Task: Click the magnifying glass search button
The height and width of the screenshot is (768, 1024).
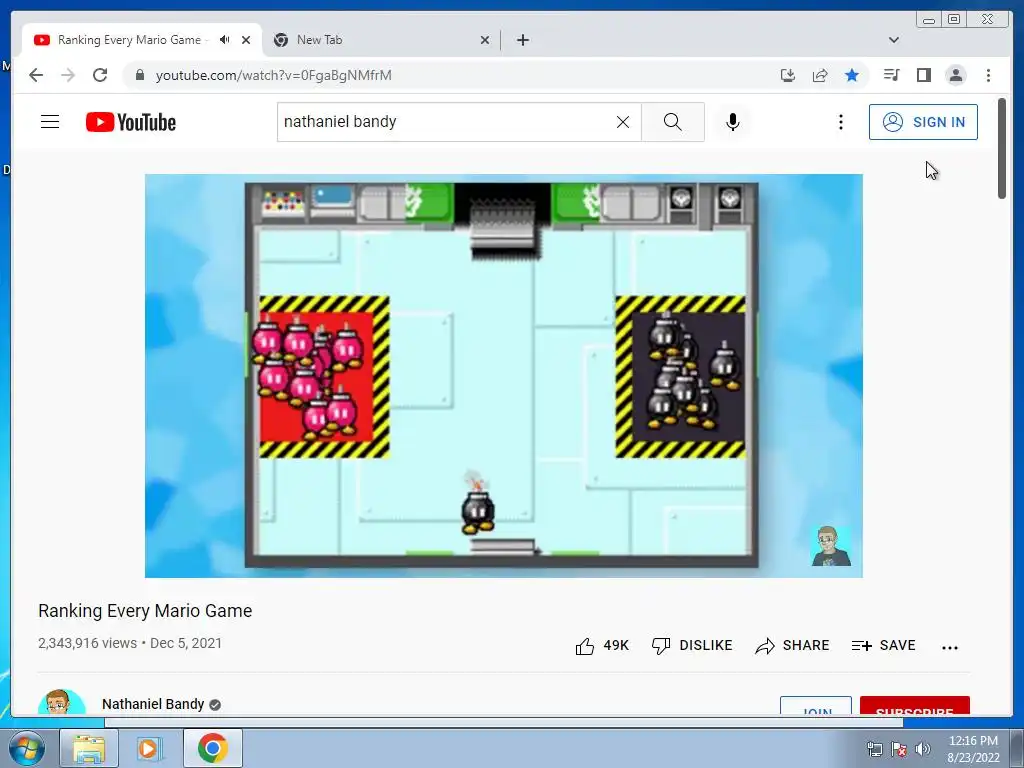Action: 673,122
